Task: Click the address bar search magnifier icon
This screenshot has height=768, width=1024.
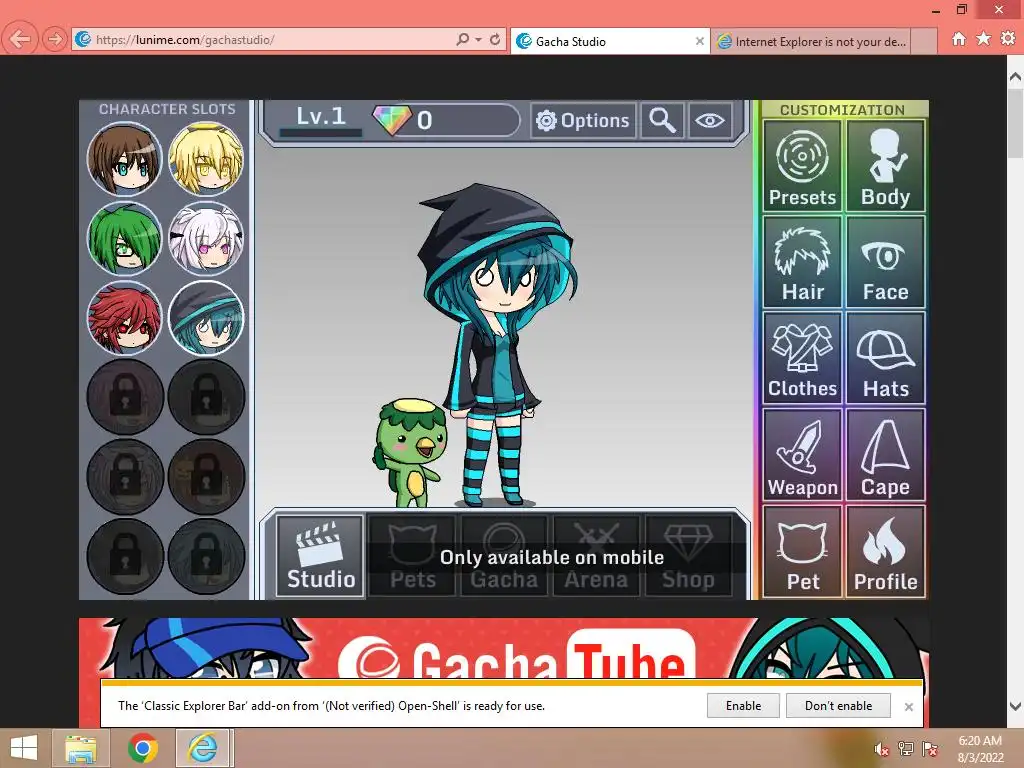Action: [x=462, y=39]
